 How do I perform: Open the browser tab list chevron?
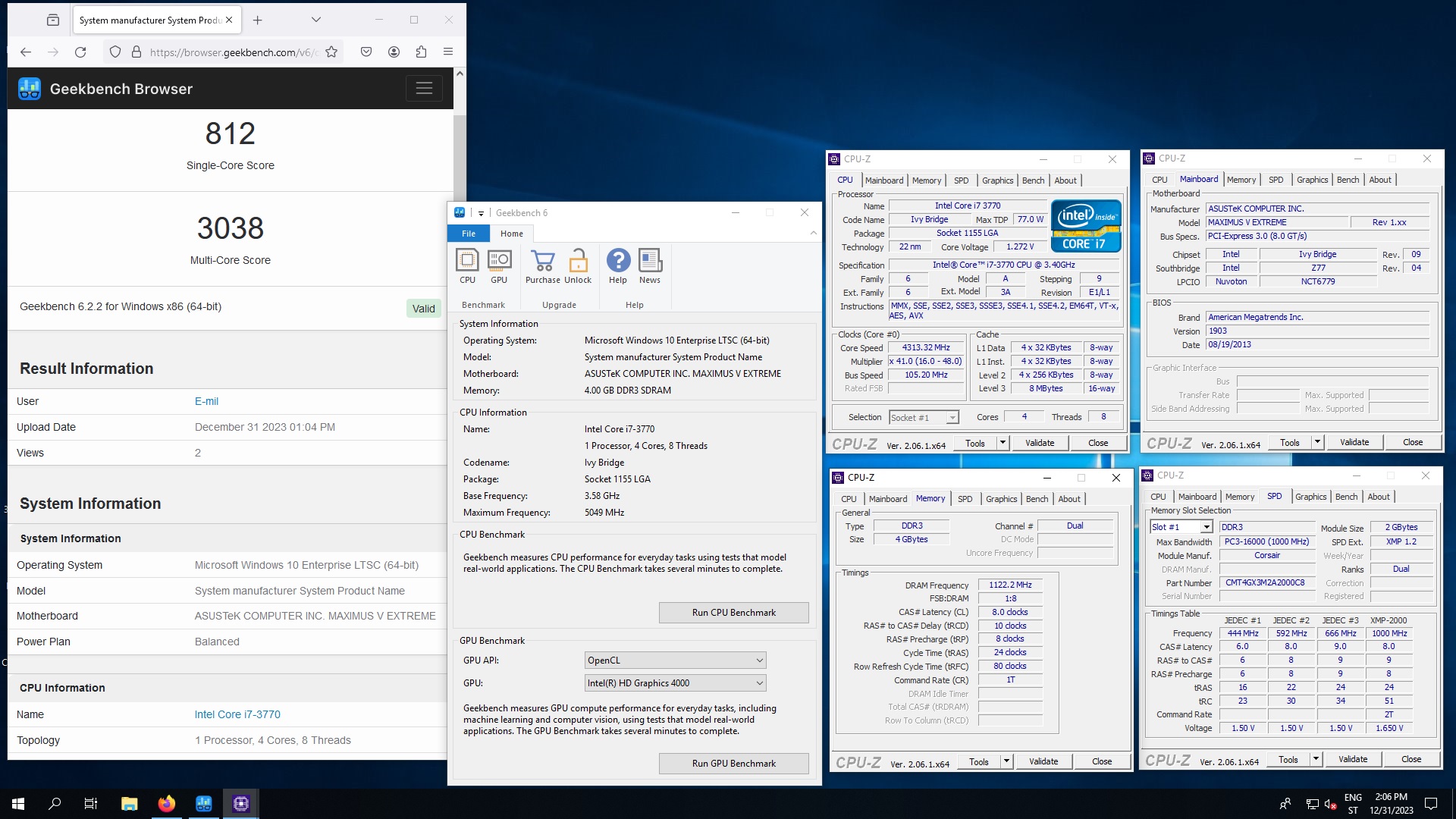pyautogui.click(x=316, y=20)
